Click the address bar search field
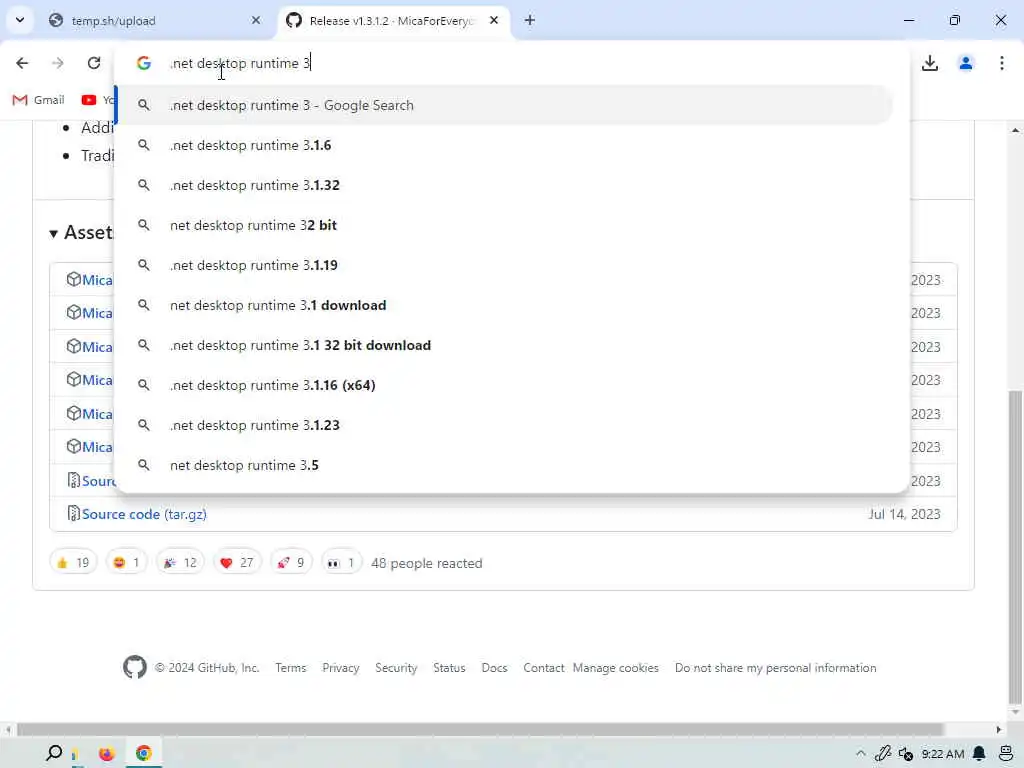This screenshot has height=768, width=1024. point(511,63)
